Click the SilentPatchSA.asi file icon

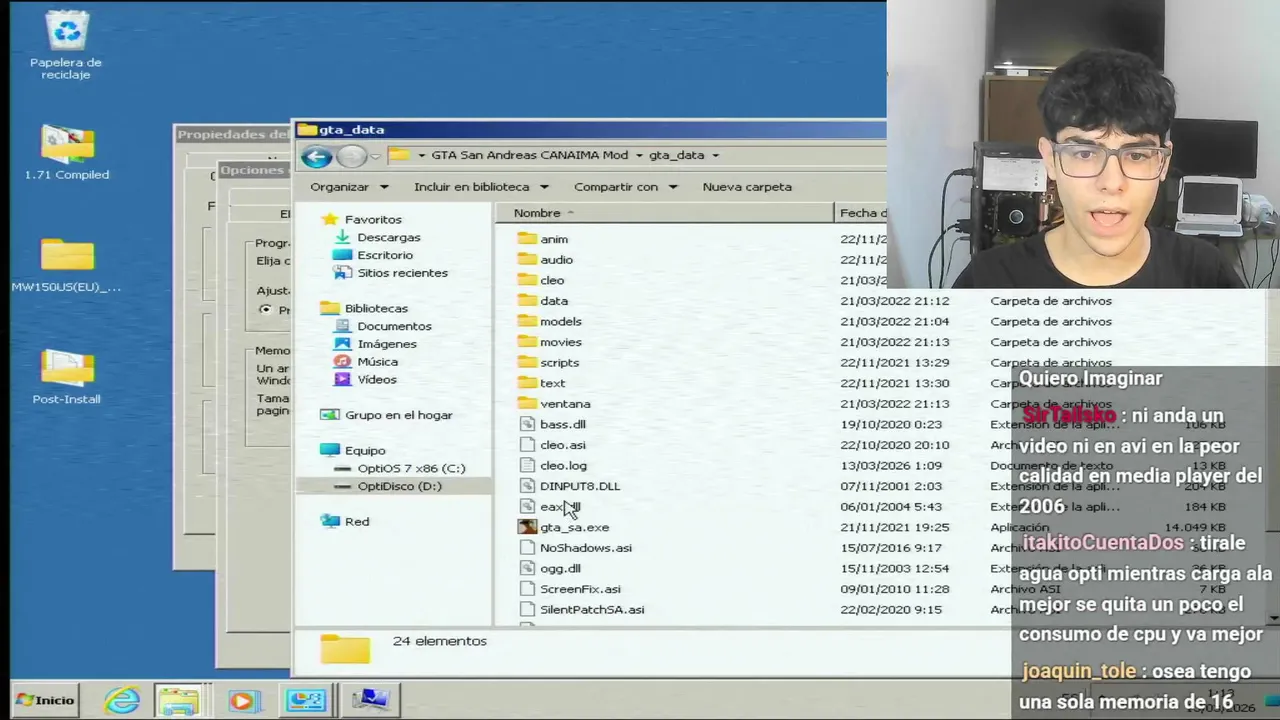click(527, 610)
